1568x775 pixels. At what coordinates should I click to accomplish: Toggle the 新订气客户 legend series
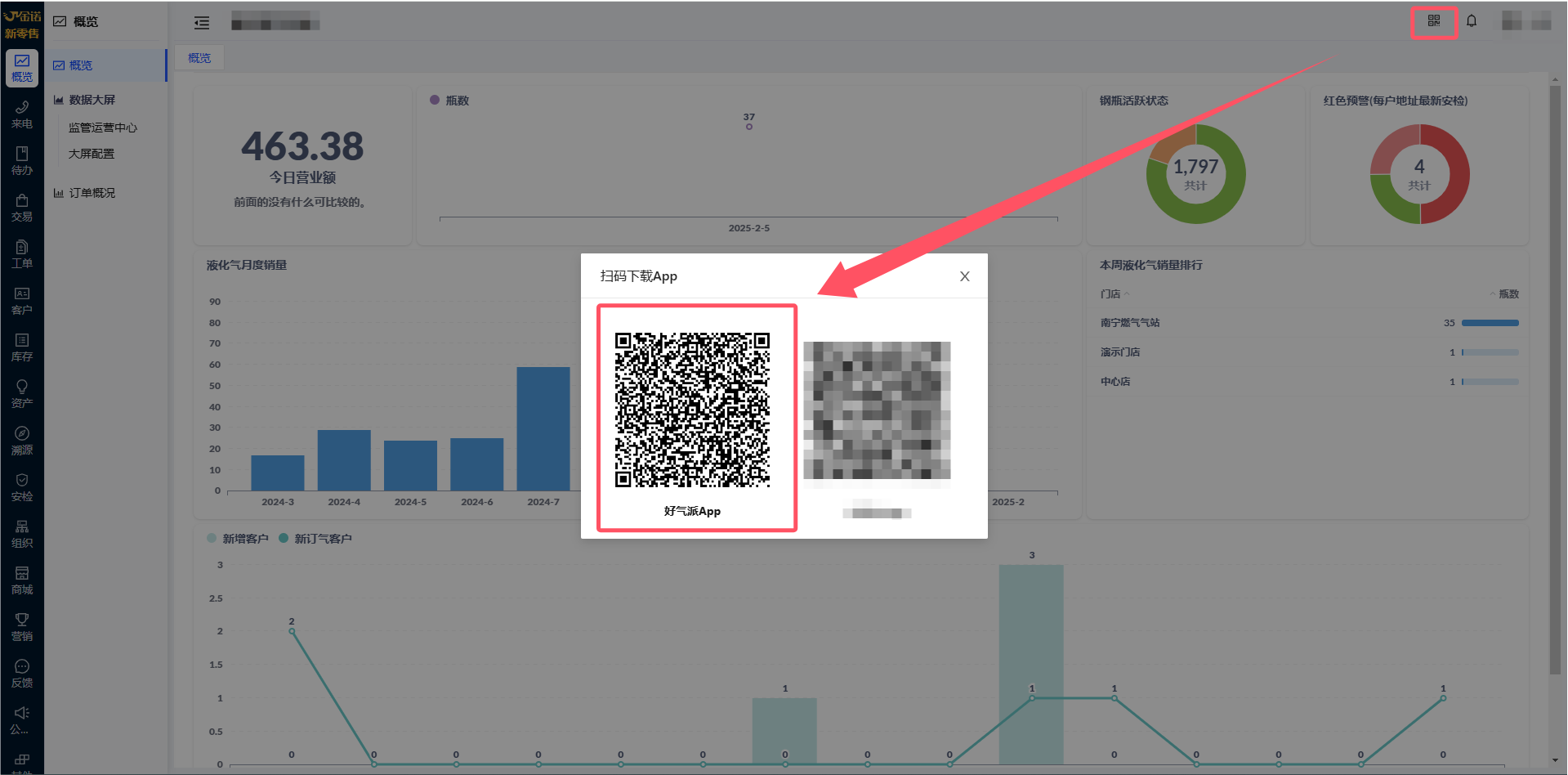point(315,539)
